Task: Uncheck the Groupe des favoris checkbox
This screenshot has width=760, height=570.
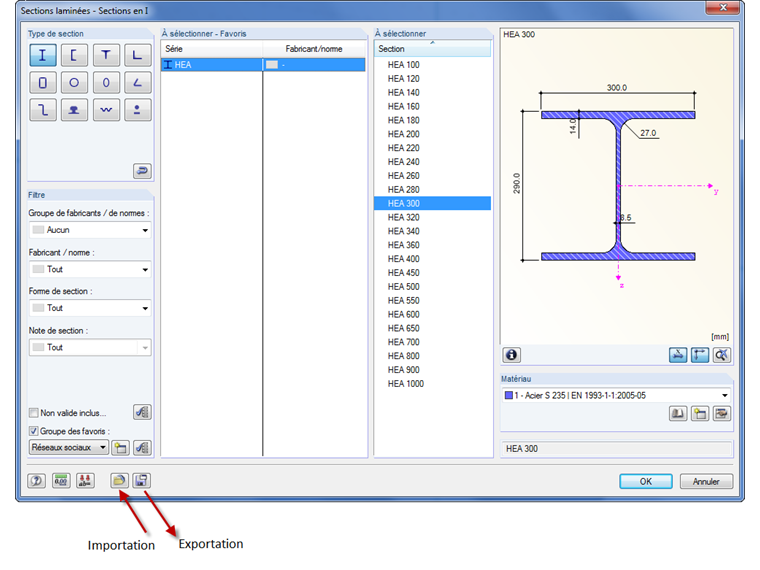Action: pyautogui.click(x=33, y=431)
